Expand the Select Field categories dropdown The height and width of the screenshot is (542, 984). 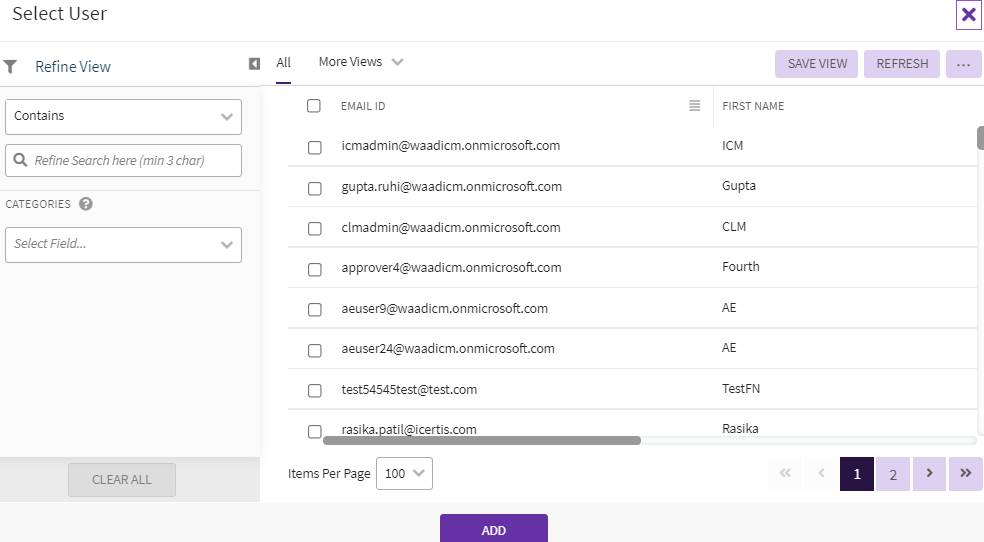point(123,244)
